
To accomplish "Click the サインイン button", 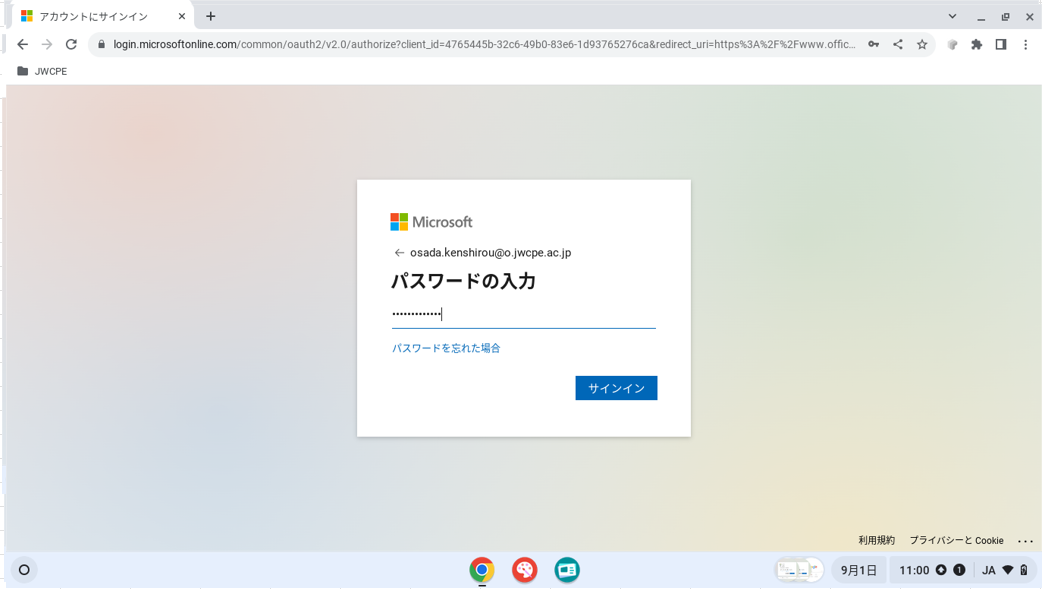I will pos(616,388).
